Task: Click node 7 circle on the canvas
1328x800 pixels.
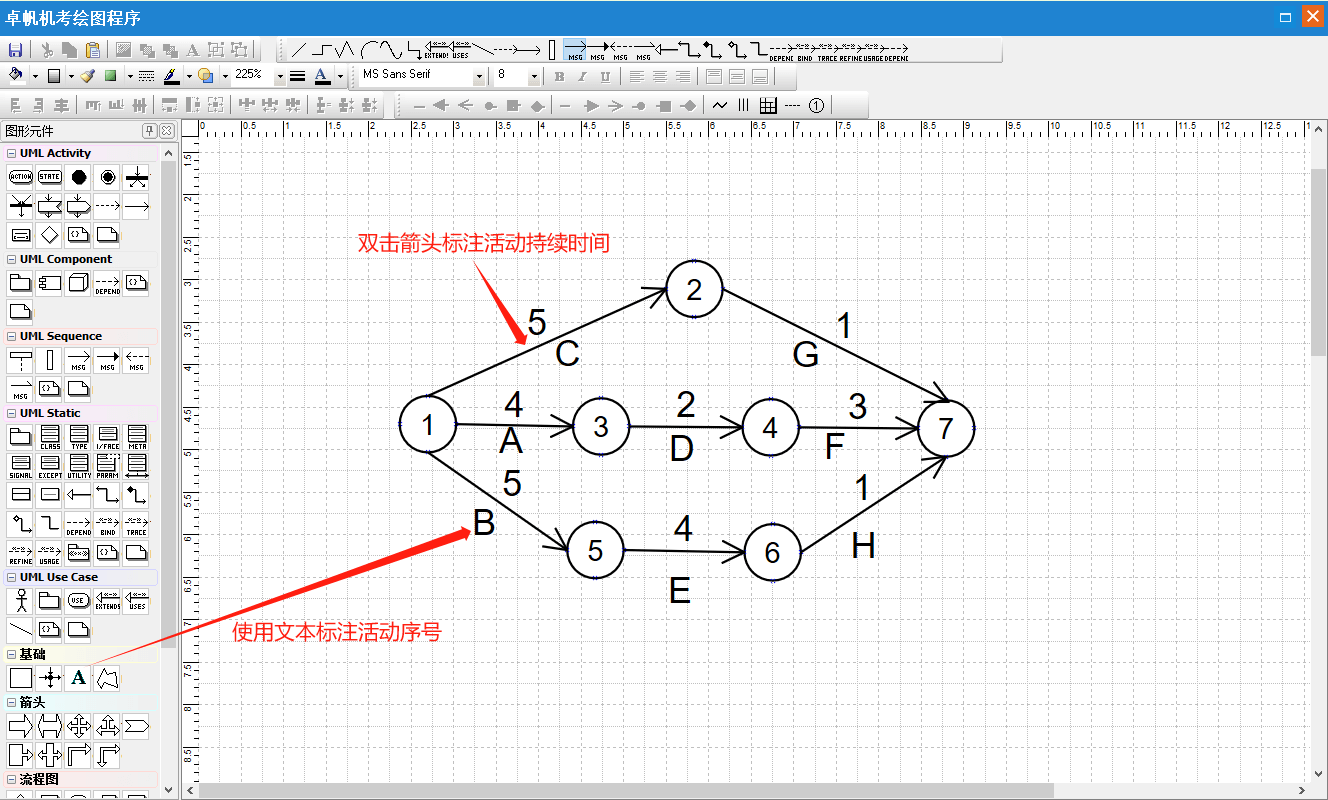Action: pyautogui.click(x=945, y=428)
